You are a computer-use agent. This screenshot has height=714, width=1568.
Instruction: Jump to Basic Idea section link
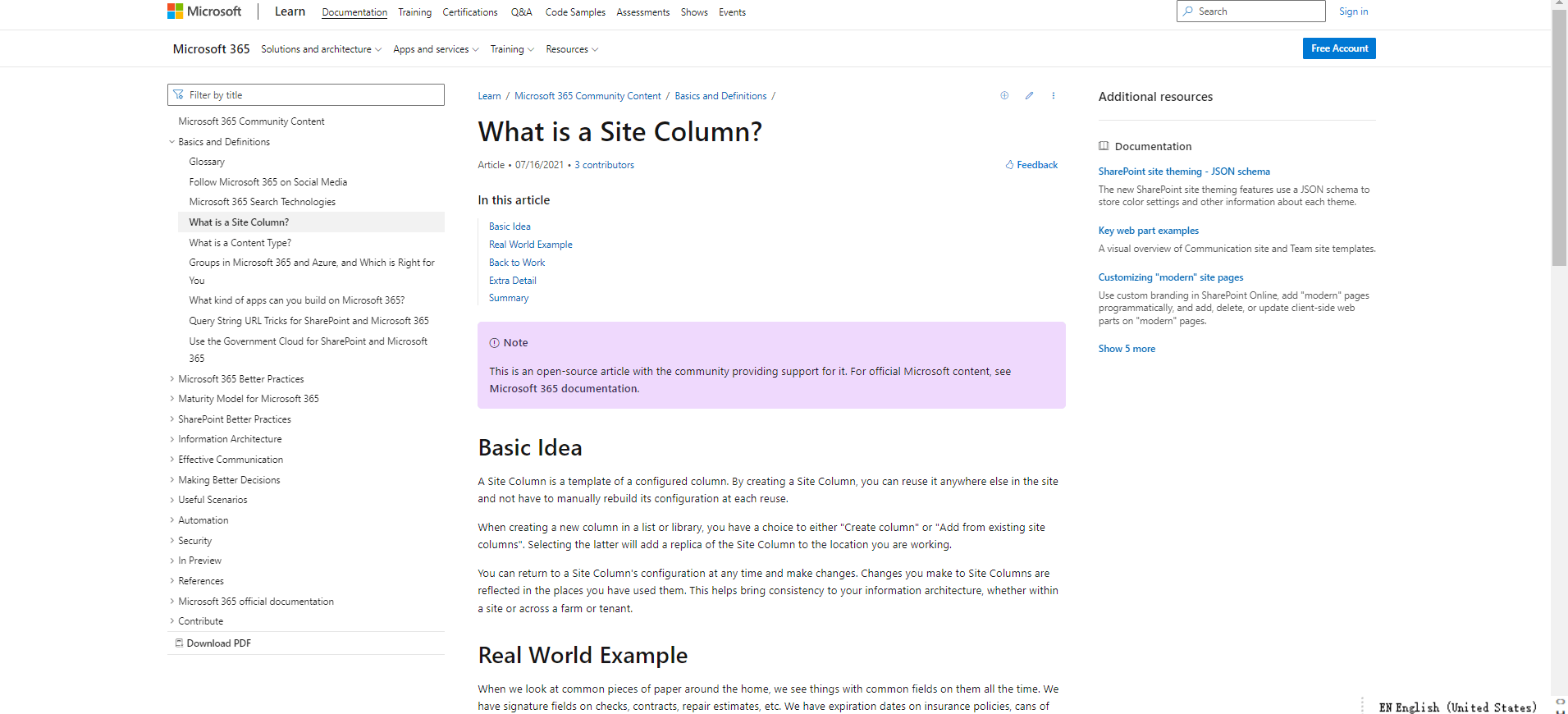click(x=510, y=227)
